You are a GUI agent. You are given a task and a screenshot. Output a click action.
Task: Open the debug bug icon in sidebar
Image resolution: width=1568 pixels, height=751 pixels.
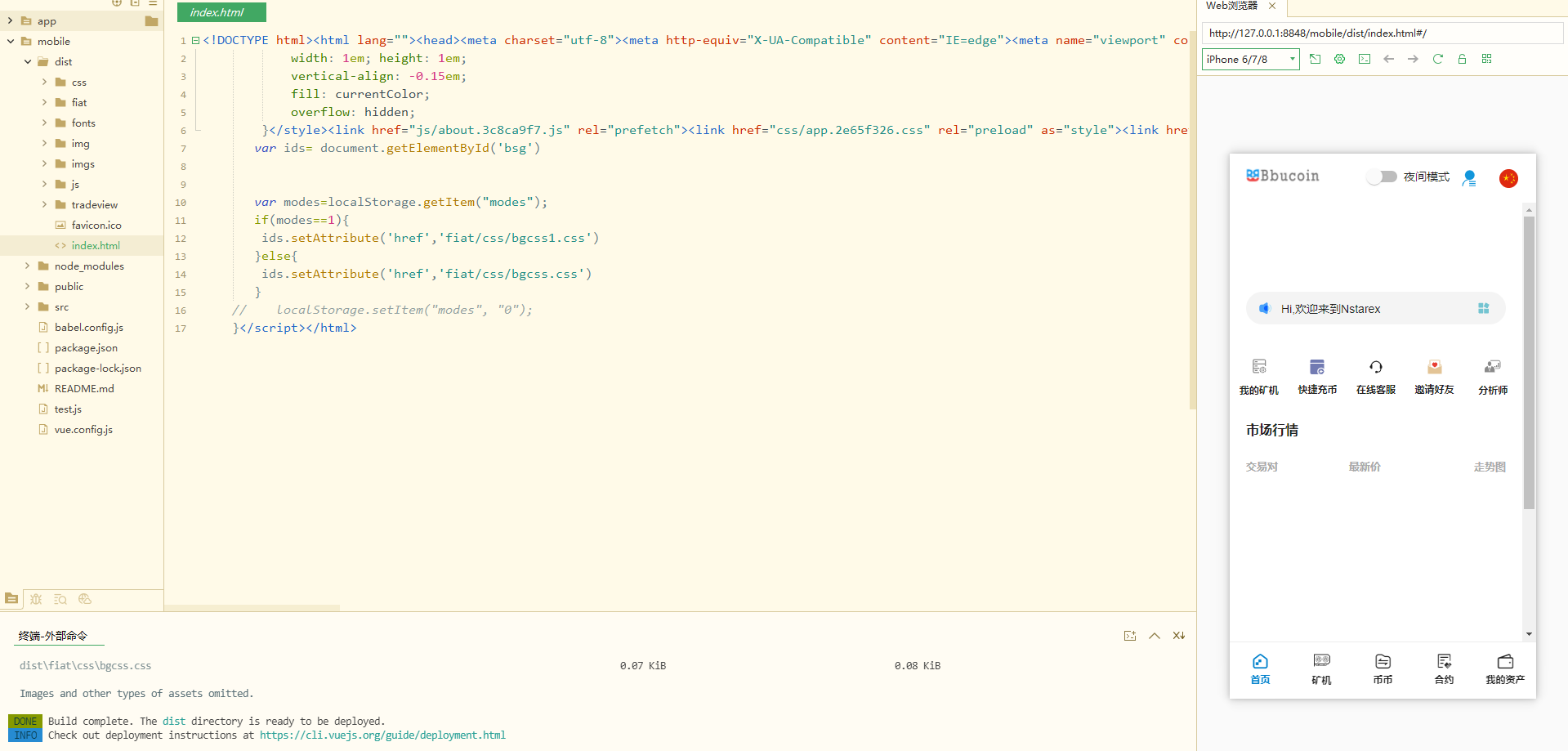[36, 599]
